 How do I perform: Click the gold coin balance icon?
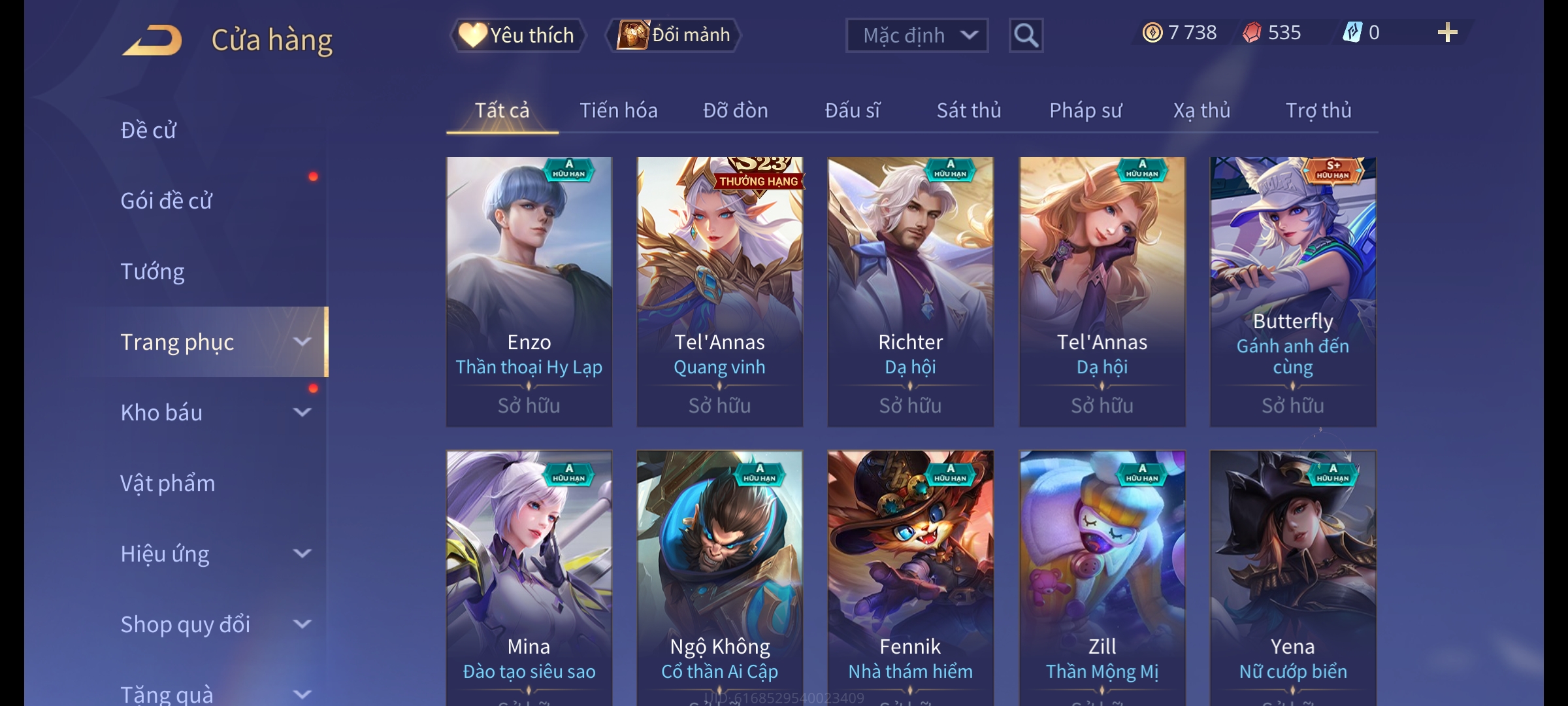pyautogui.click(x=1152, y=33)
